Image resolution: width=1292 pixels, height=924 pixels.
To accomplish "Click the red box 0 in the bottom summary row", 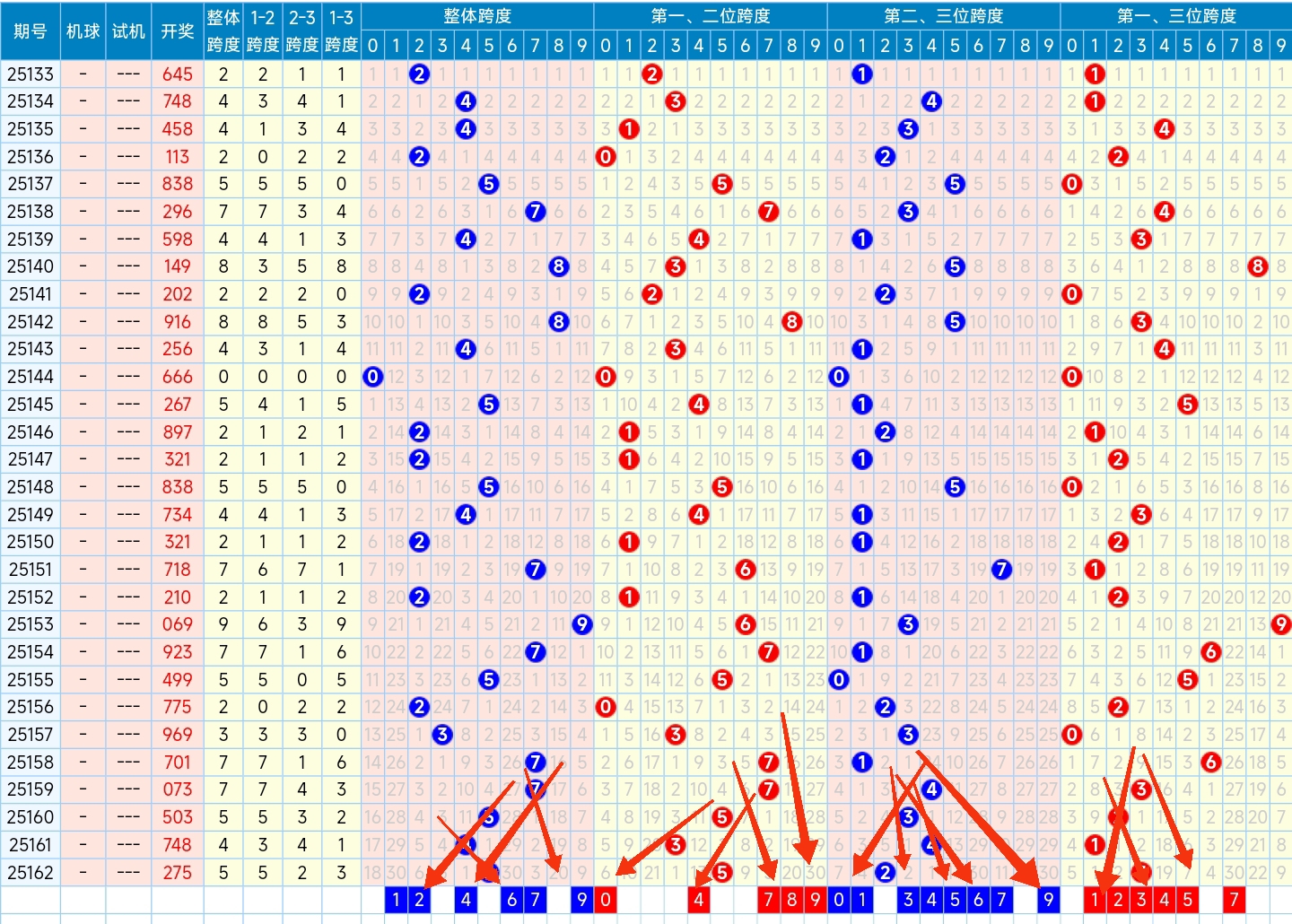I will [606, 900].
